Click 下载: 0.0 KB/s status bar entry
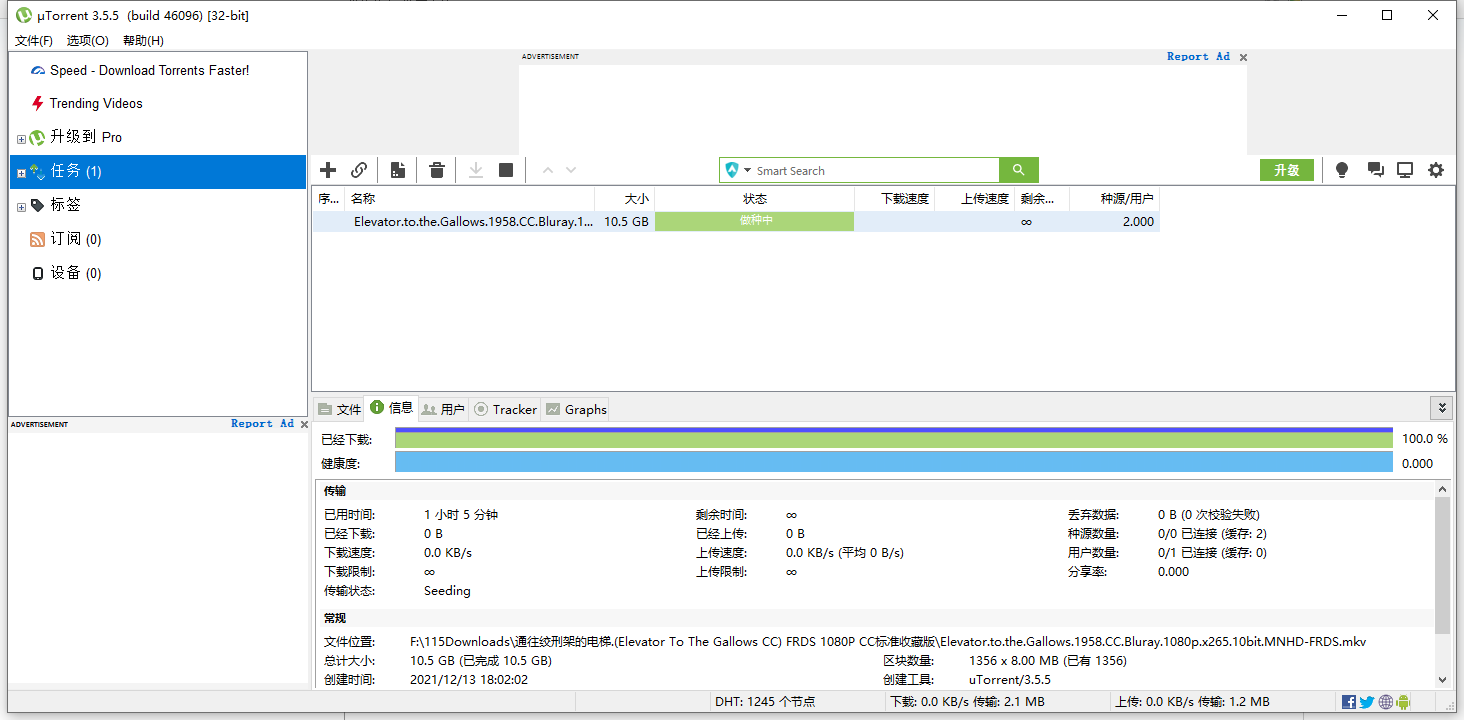Screen dimensions: 1464x720 (x=967, y=702)
